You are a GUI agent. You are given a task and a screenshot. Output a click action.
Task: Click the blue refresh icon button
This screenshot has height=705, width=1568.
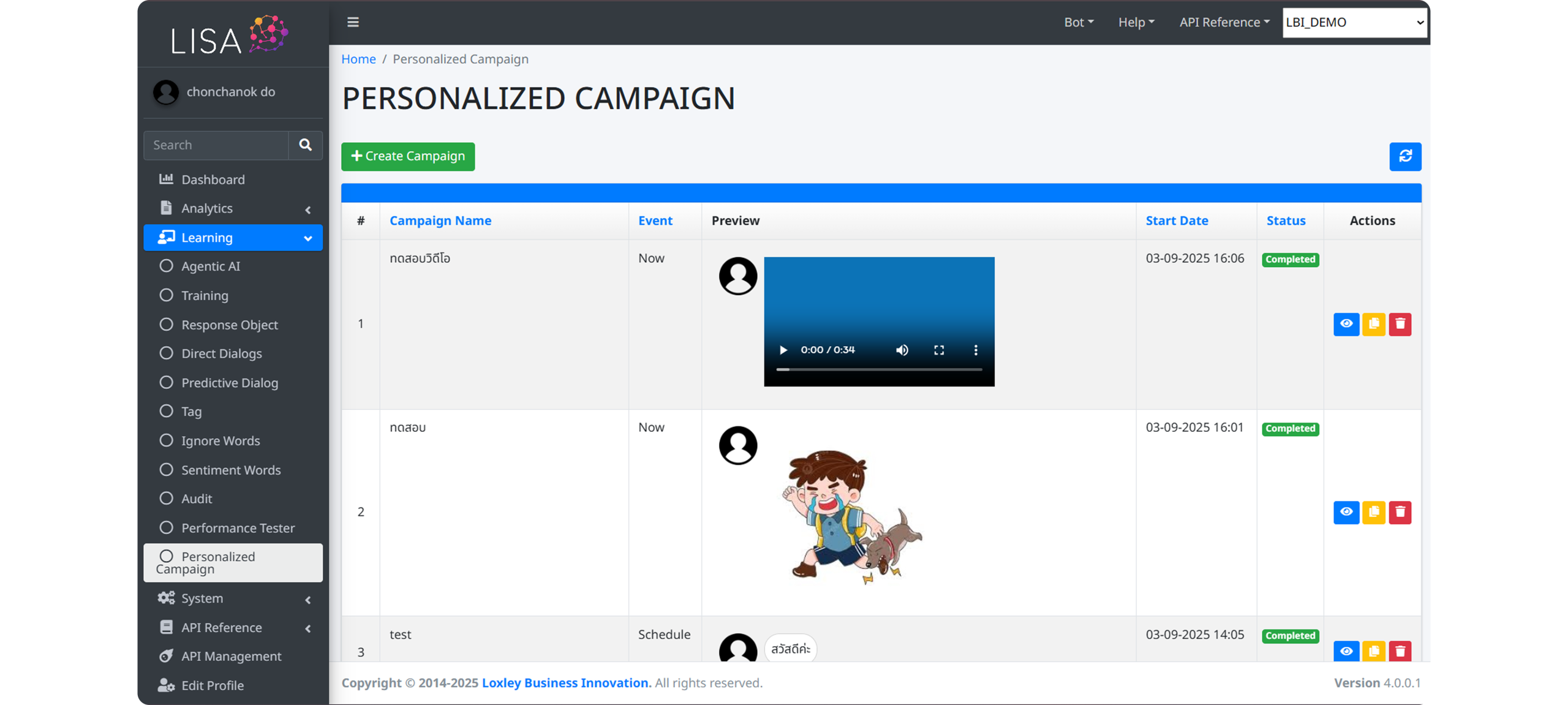click(x=1405, y=156)
